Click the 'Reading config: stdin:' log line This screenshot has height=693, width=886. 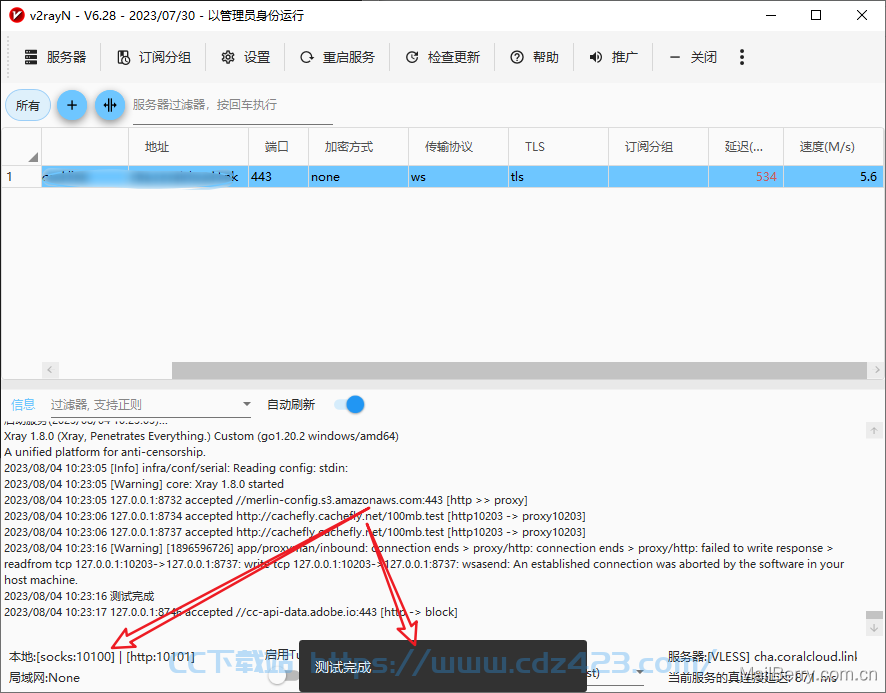click(176, 468)
